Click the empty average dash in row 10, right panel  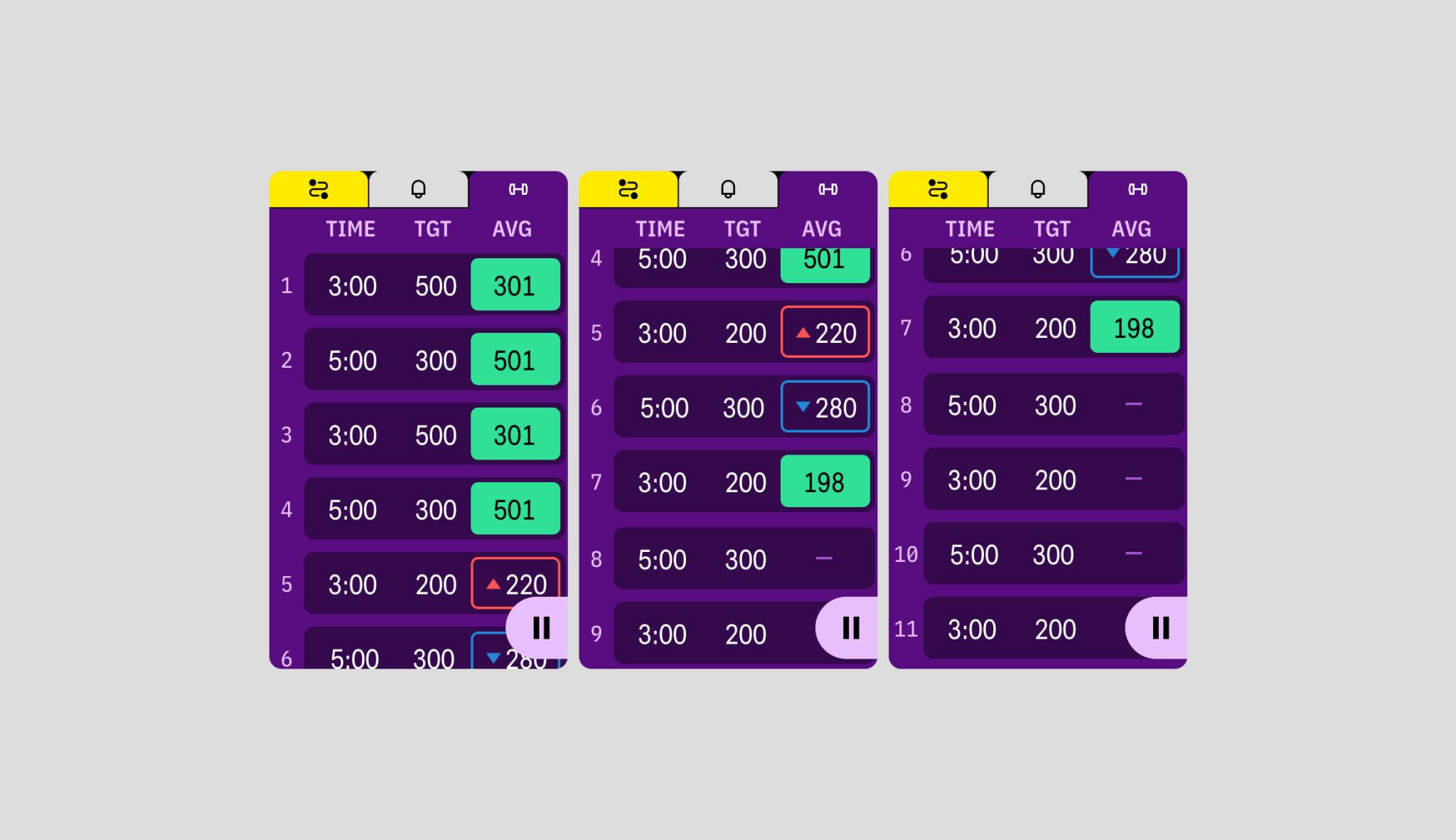tap(1134, 553)
